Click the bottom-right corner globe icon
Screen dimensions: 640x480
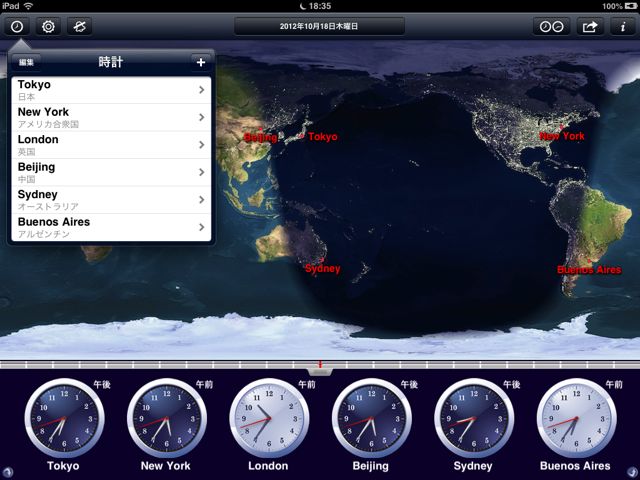(632, 472)
